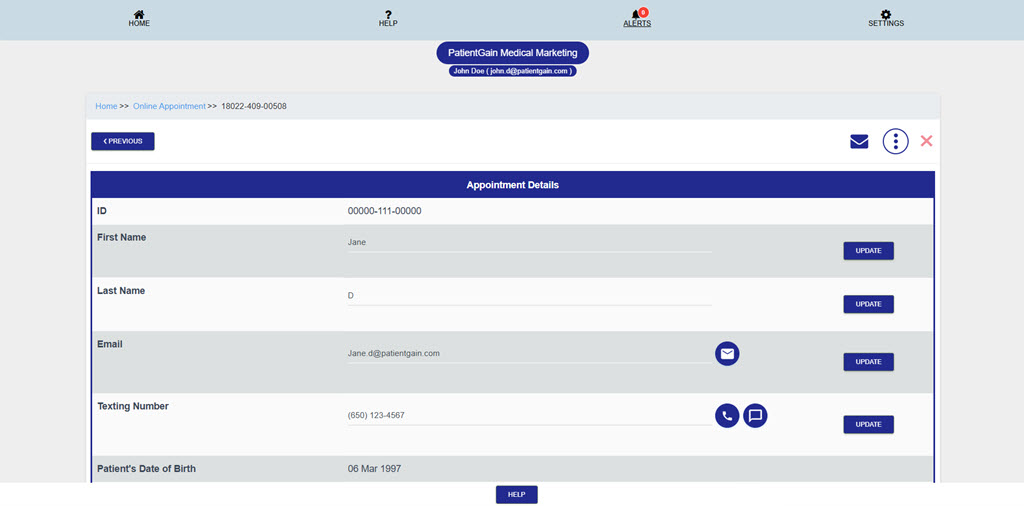
Task: Update the First Name field
Action: tap(868, 251)
